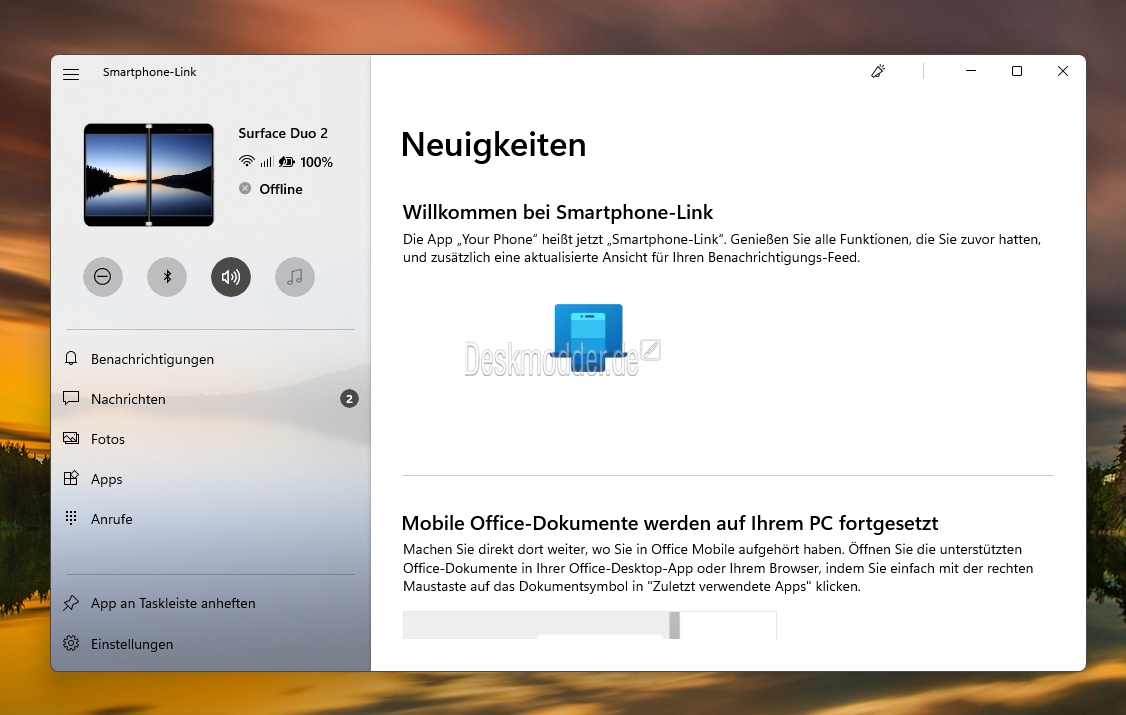1126x715 pixels.
Task: Click the gear icon beside Einstellungen
Action: point(70,643)
